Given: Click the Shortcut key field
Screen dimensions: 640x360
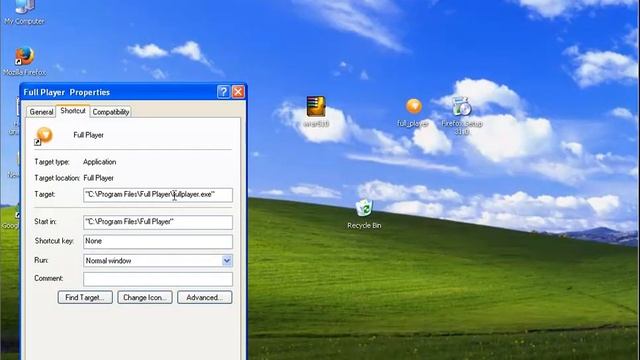Looking at the screenshot, I should tap(158, 241).
